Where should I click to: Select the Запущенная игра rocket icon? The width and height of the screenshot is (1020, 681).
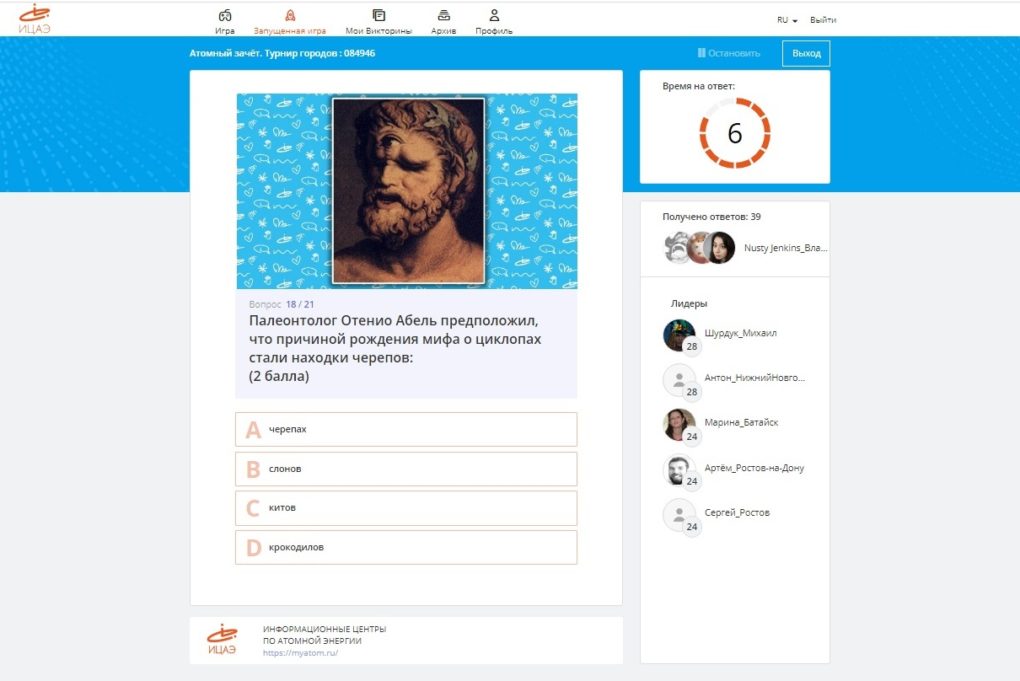pos(290,15)
